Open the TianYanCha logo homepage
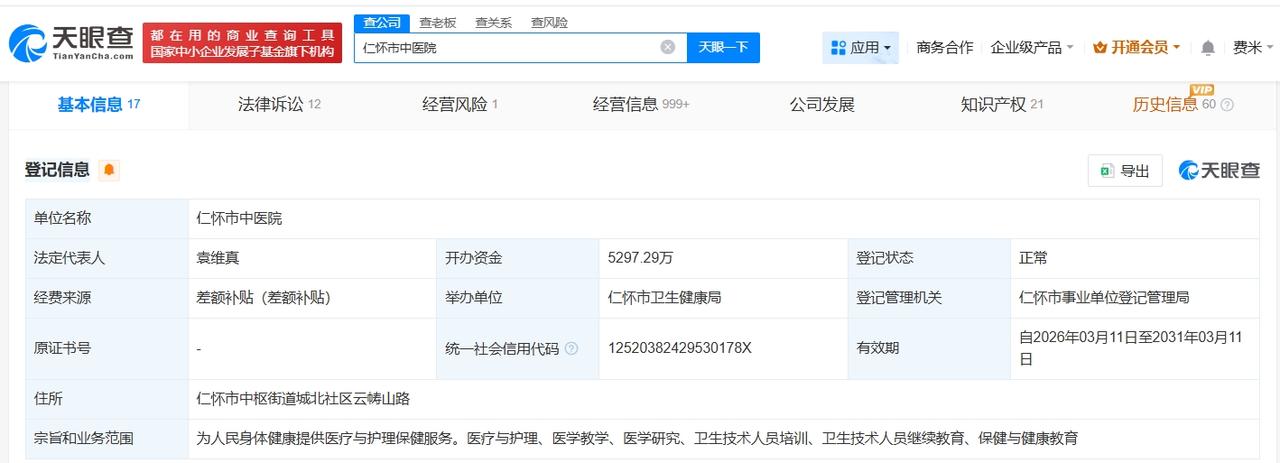 click(71, 41)
